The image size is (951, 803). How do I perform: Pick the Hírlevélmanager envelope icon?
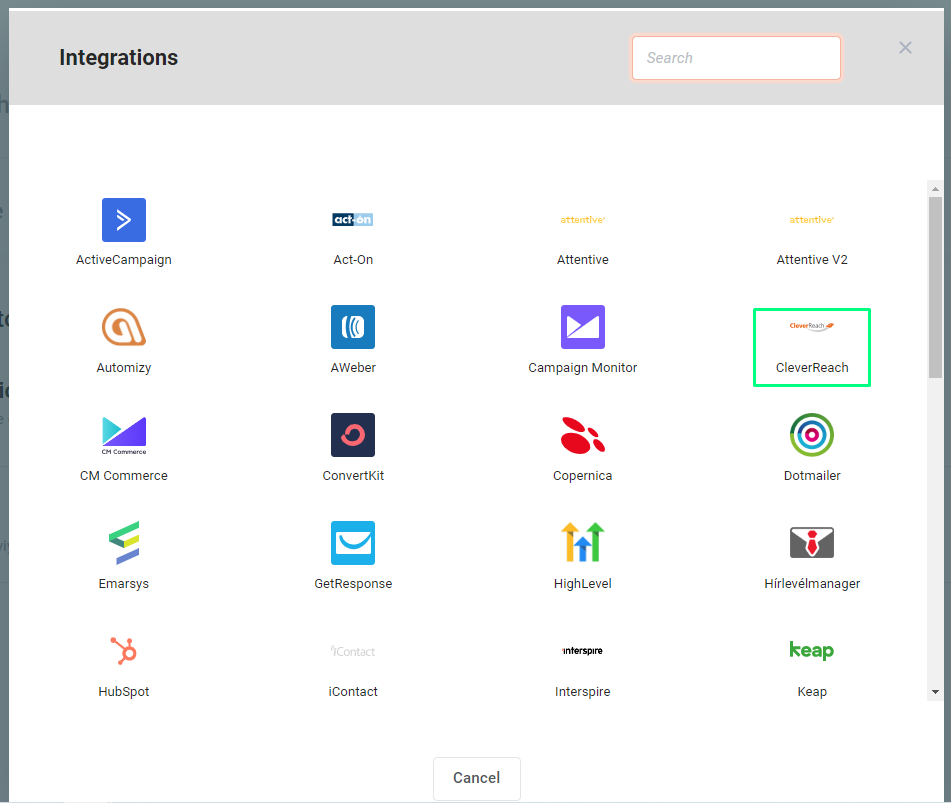812,542
